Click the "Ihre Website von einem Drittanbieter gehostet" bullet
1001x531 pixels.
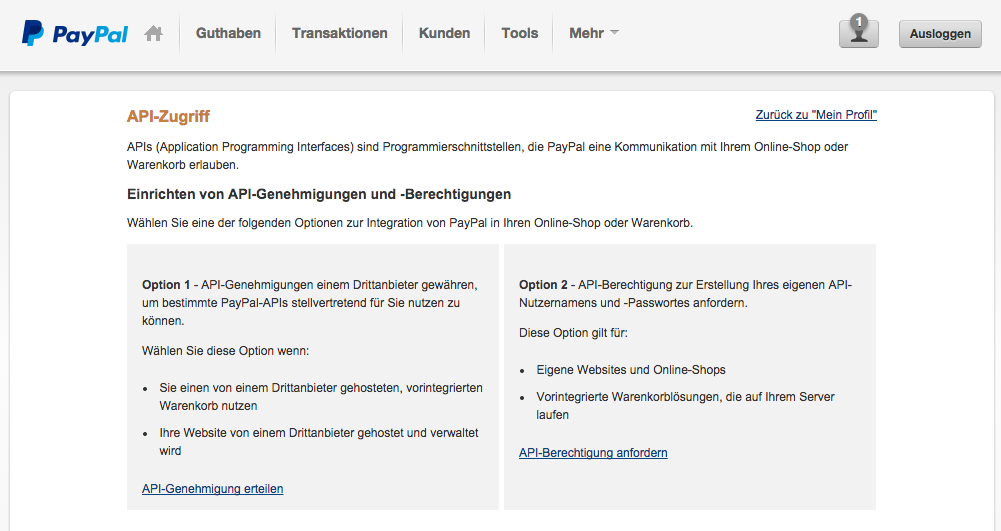click(319, 442)
